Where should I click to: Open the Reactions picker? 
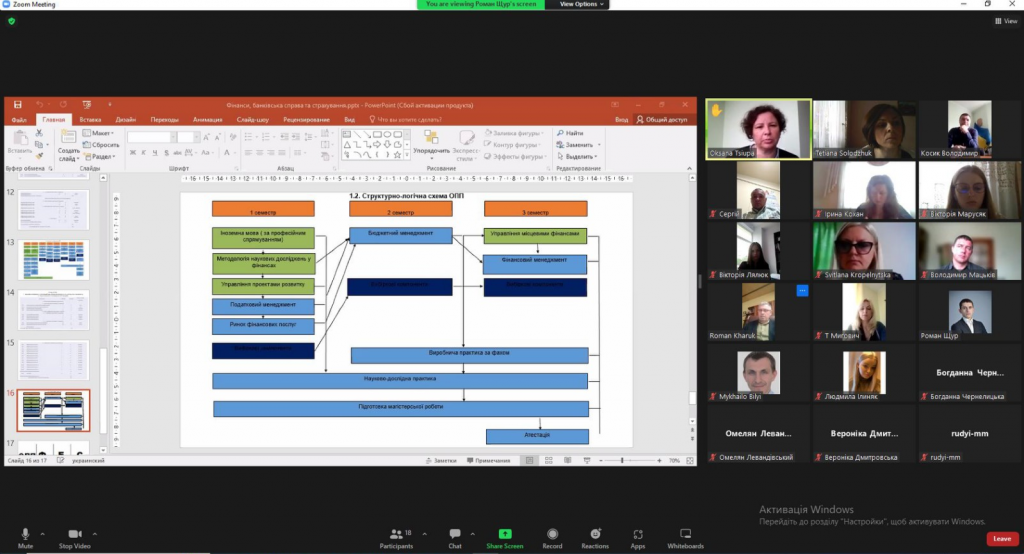(x=595, y=536)
